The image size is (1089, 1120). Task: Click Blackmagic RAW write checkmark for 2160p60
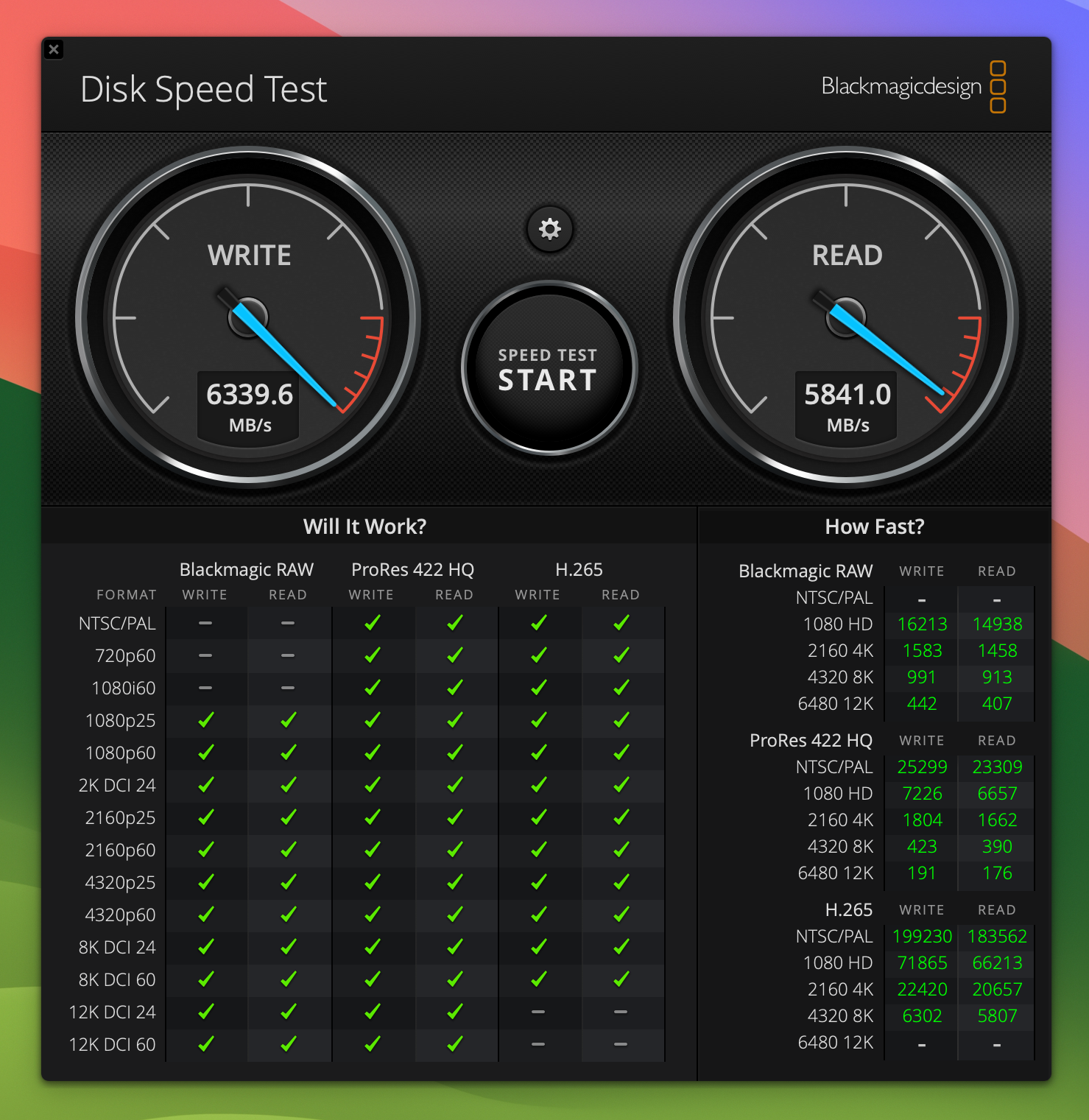[206, 850]
